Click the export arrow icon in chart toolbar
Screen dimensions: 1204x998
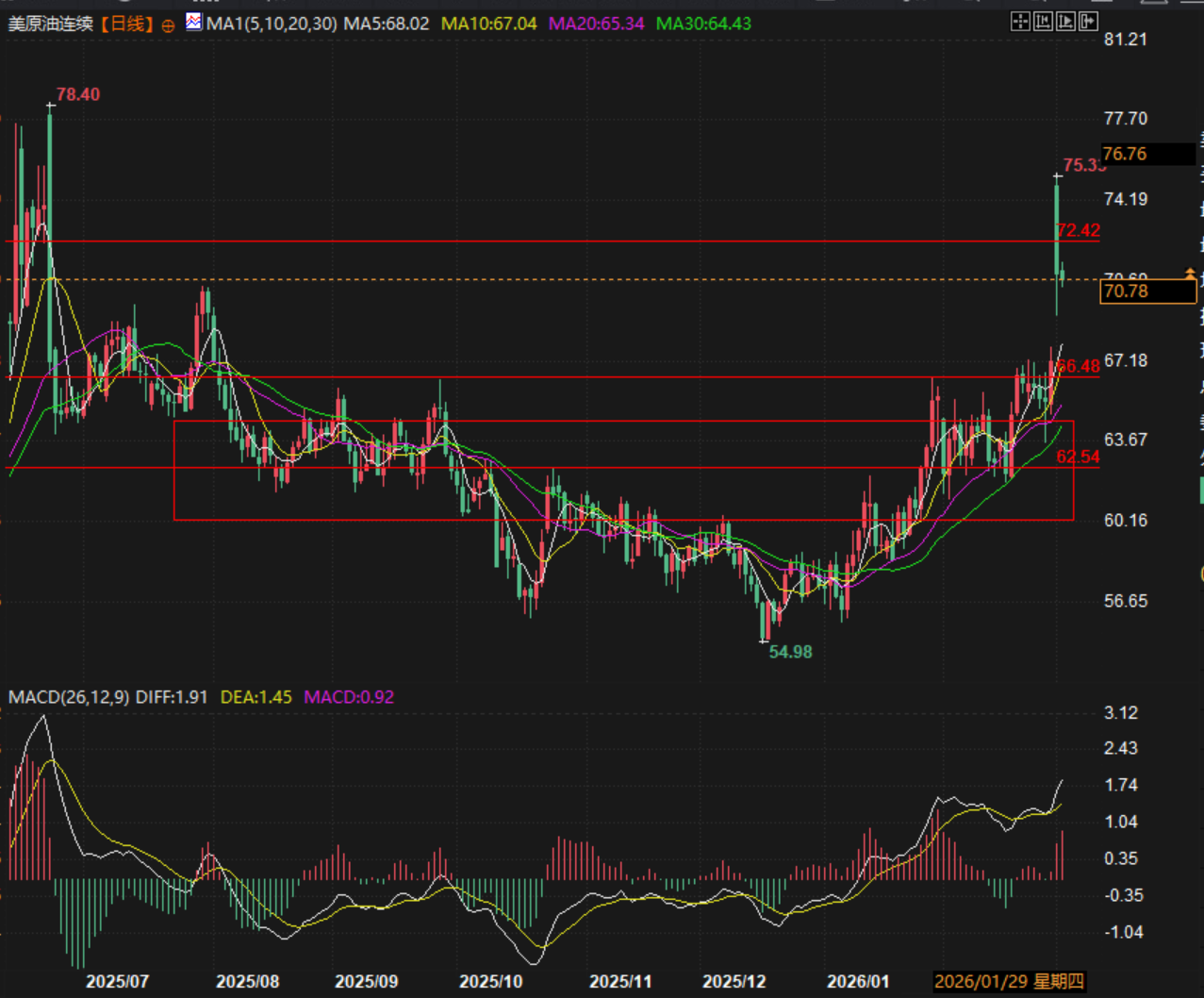[1088, 22]
